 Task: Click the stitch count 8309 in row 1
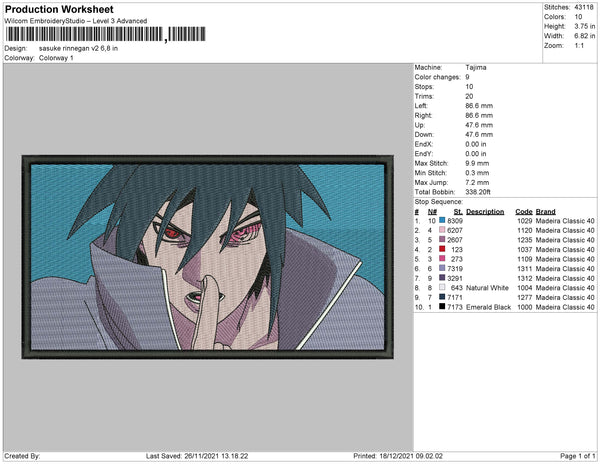[x=455, y=221]
